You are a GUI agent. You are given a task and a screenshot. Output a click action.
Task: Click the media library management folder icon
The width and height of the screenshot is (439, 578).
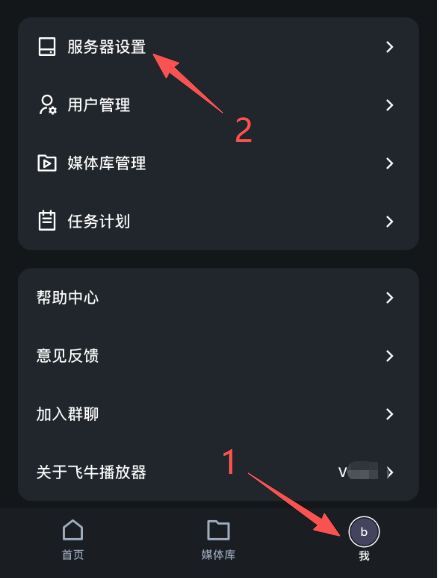click(47, 163)
